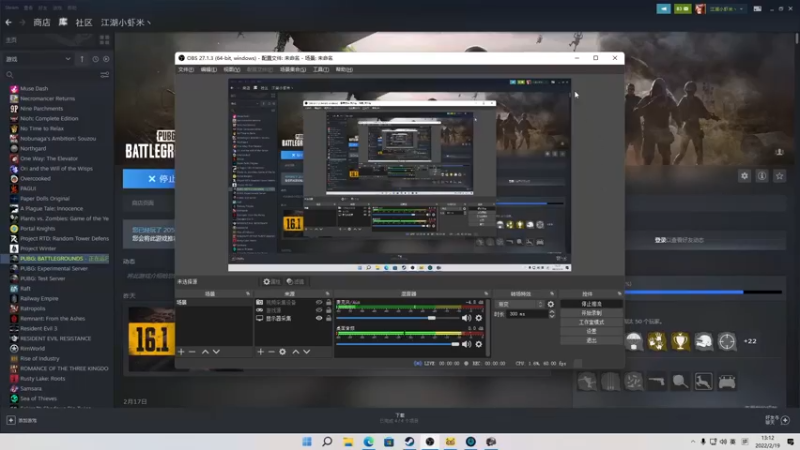
Task: Click 设置 button in OBS Controls
Action: [591, 331]
